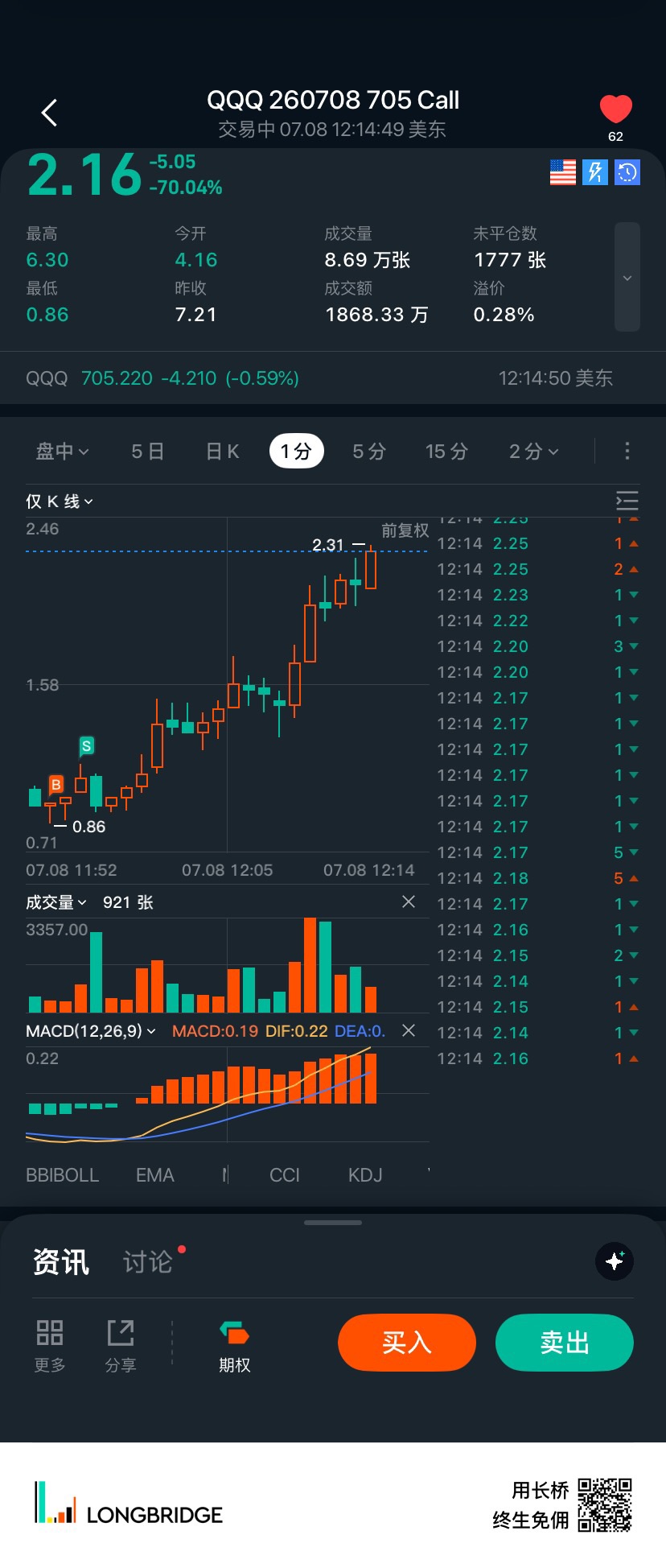Image resolution: width=666 pixels, height=1568 pixels.
Task: Open the three-dot chart options menu
Action: [x=627, y=452]
